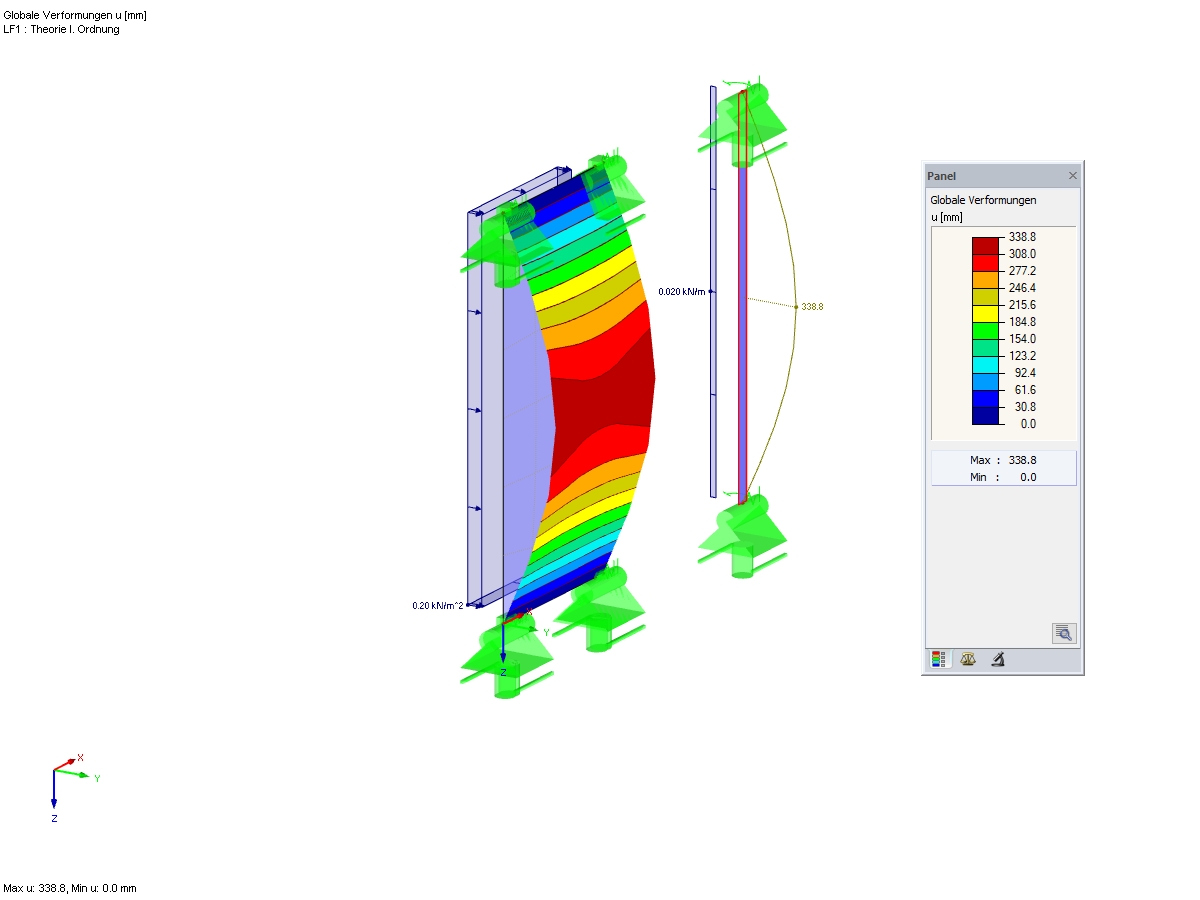Click the 'Max u: 338.8, Min u: 0.0 mm' text
This screenshot has width=1200, height=900.
(70, 888)
